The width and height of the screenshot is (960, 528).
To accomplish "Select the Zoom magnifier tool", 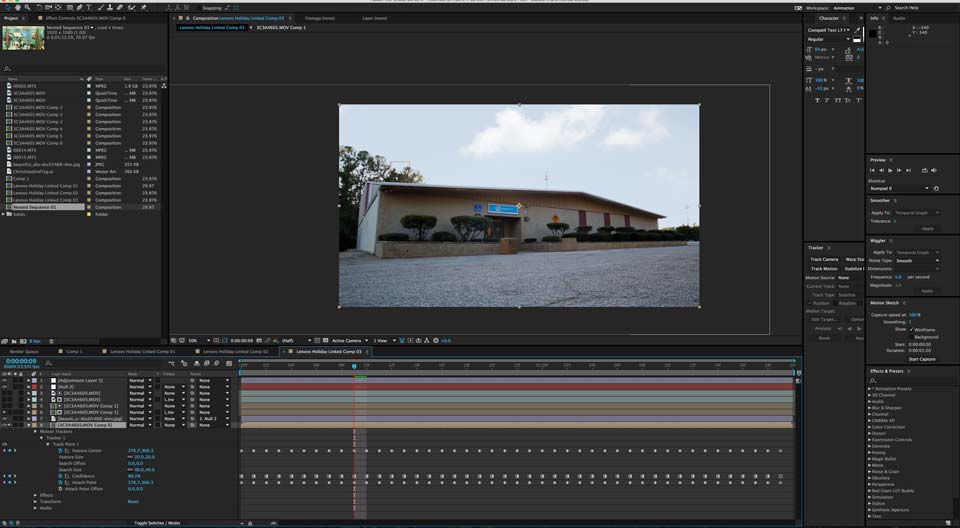I will click(x=27, y=7).
